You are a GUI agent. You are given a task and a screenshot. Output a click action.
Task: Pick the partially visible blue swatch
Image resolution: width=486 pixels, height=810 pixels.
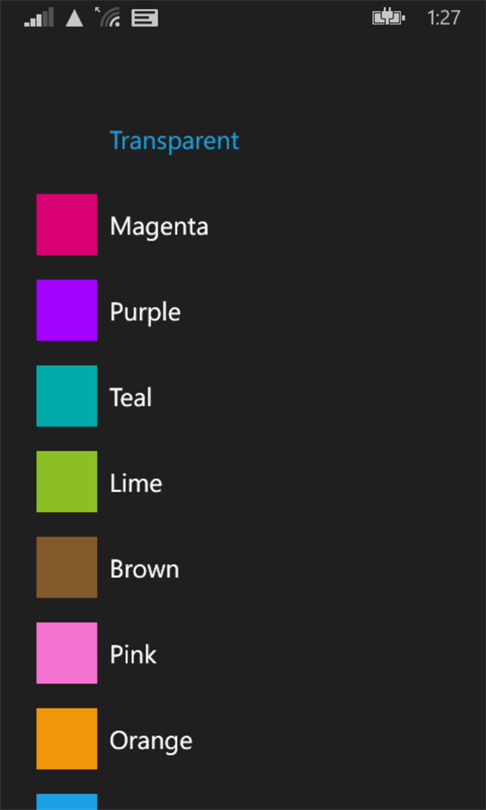click(x=67, y=802)
